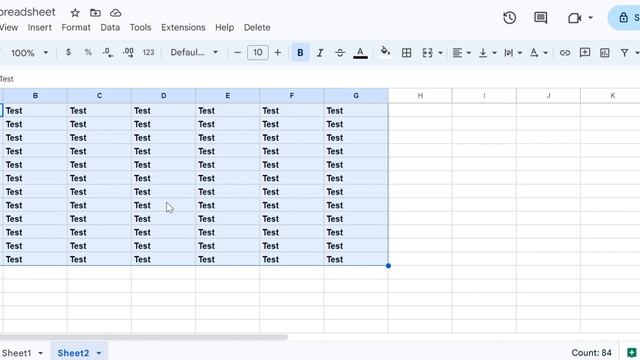
Task: Click the insert chart icon
Action: tap(605, 53)
